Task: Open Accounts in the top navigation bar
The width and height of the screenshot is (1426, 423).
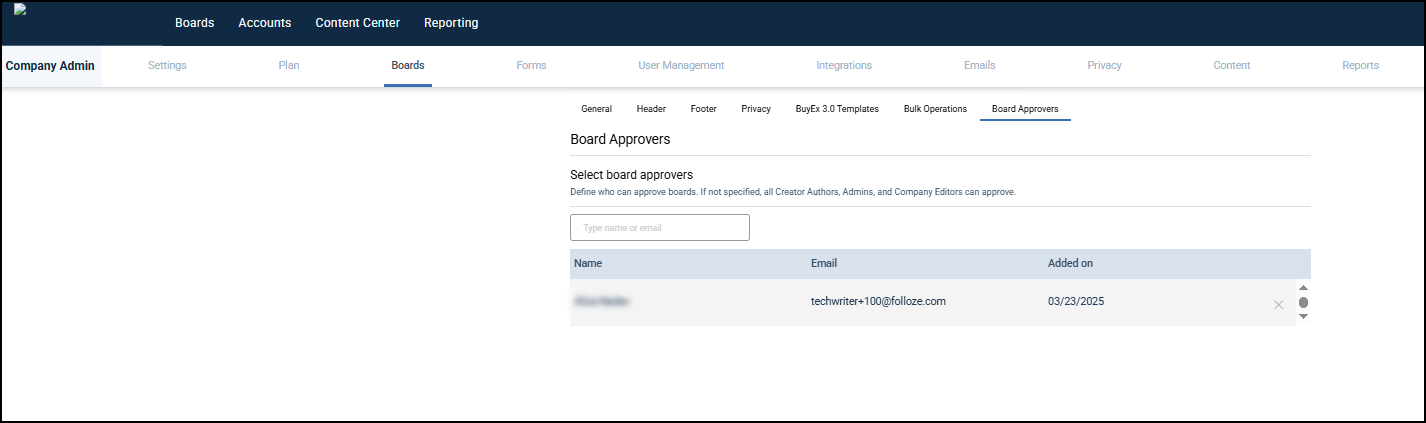Action: point(264,23)
